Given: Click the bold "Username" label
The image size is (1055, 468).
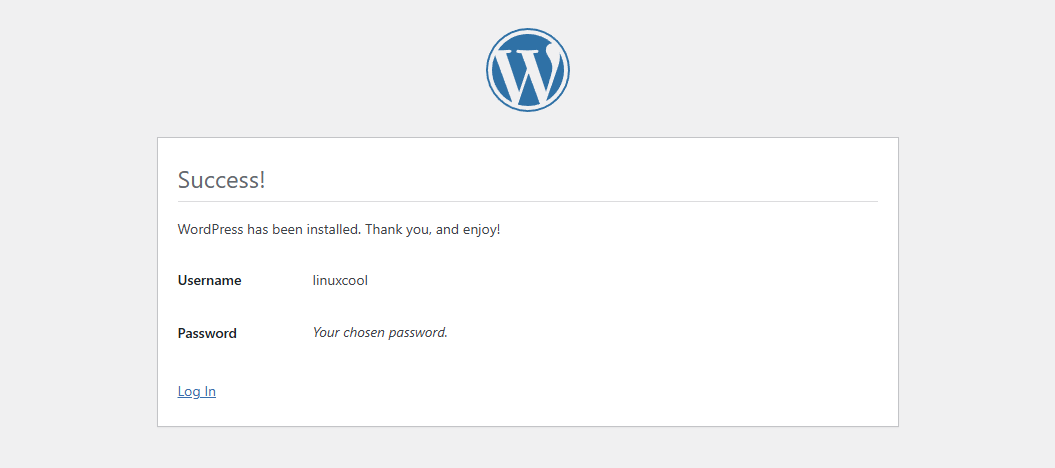Looking at the screenshot, I should 209,281.
